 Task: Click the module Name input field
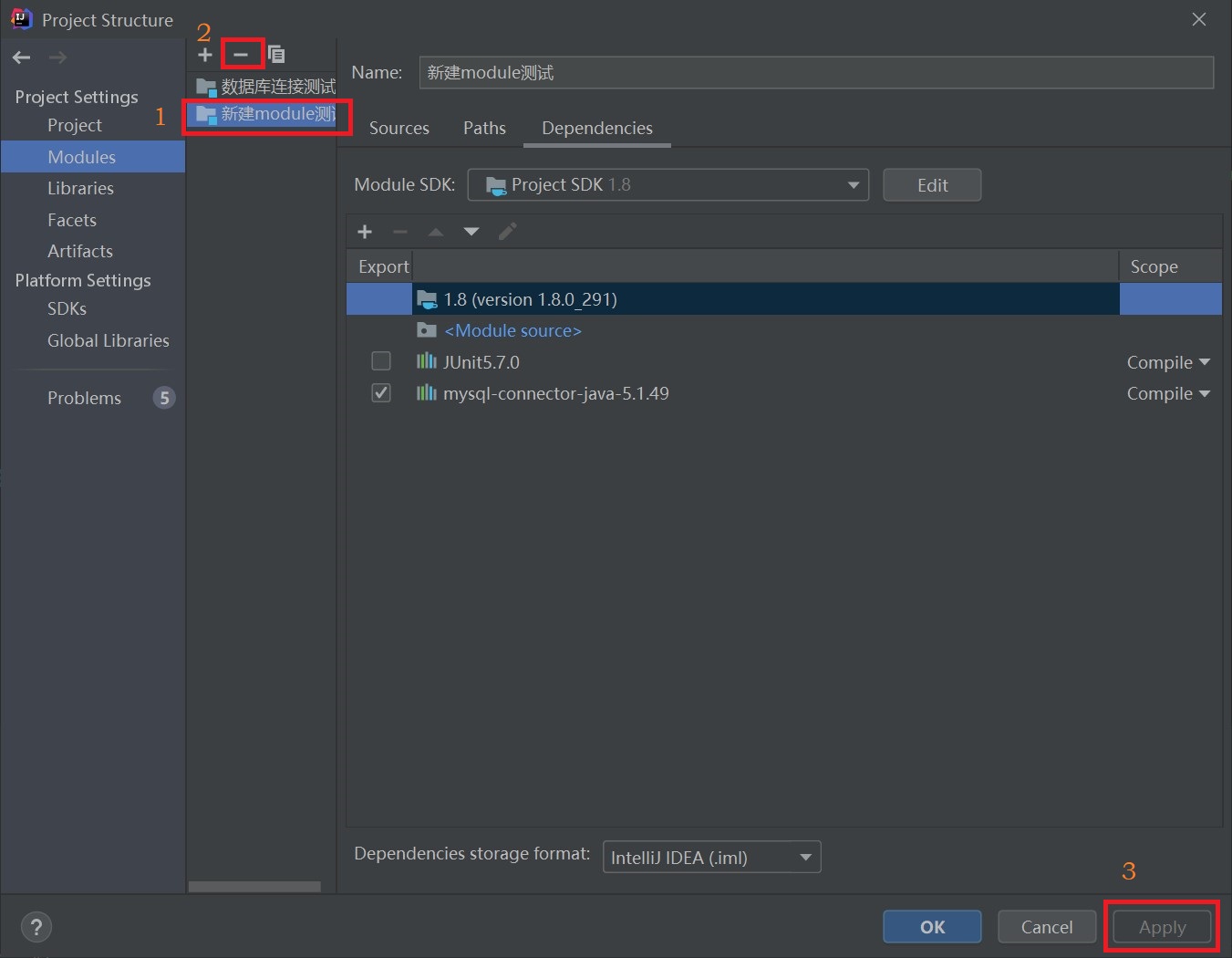[x=816, y=73]
